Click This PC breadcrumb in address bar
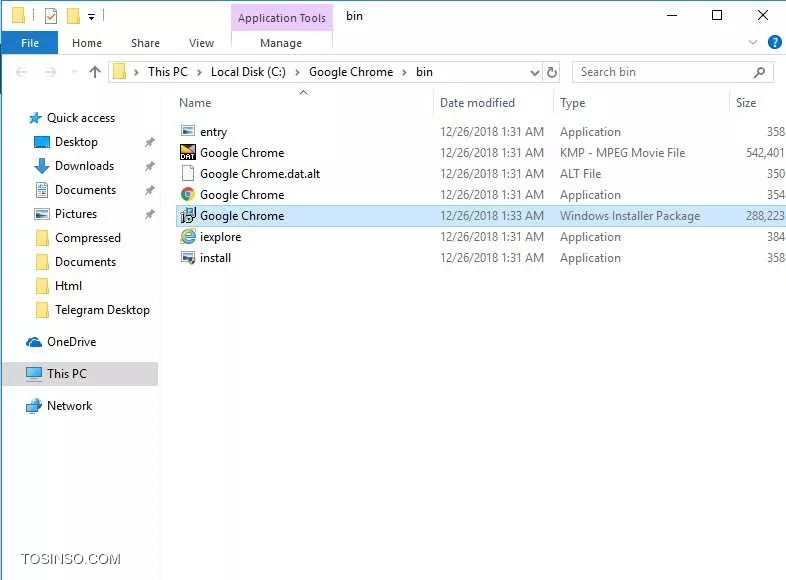Image resolution: width=786 pixels, height=580 pixels. tap(167, 72)
